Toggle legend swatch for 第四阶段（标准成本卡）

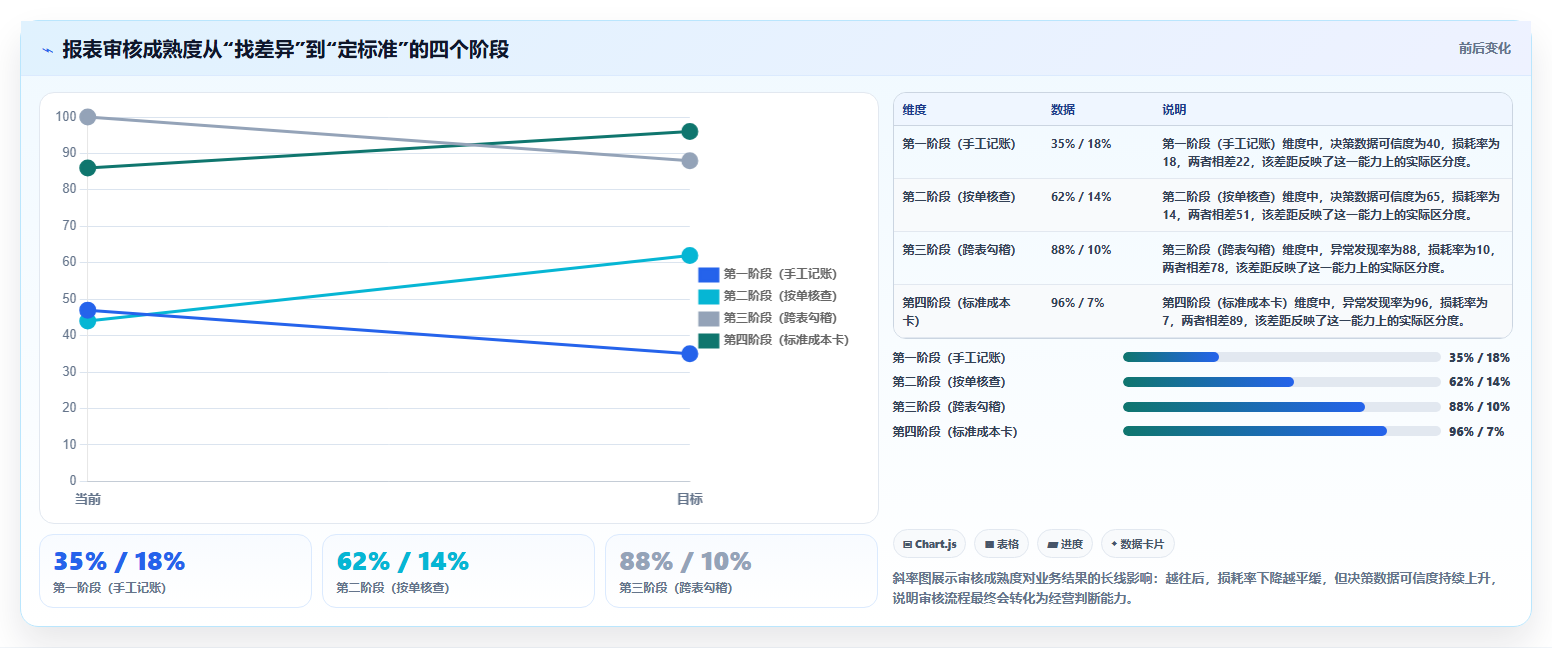click(x=708, y=340)
